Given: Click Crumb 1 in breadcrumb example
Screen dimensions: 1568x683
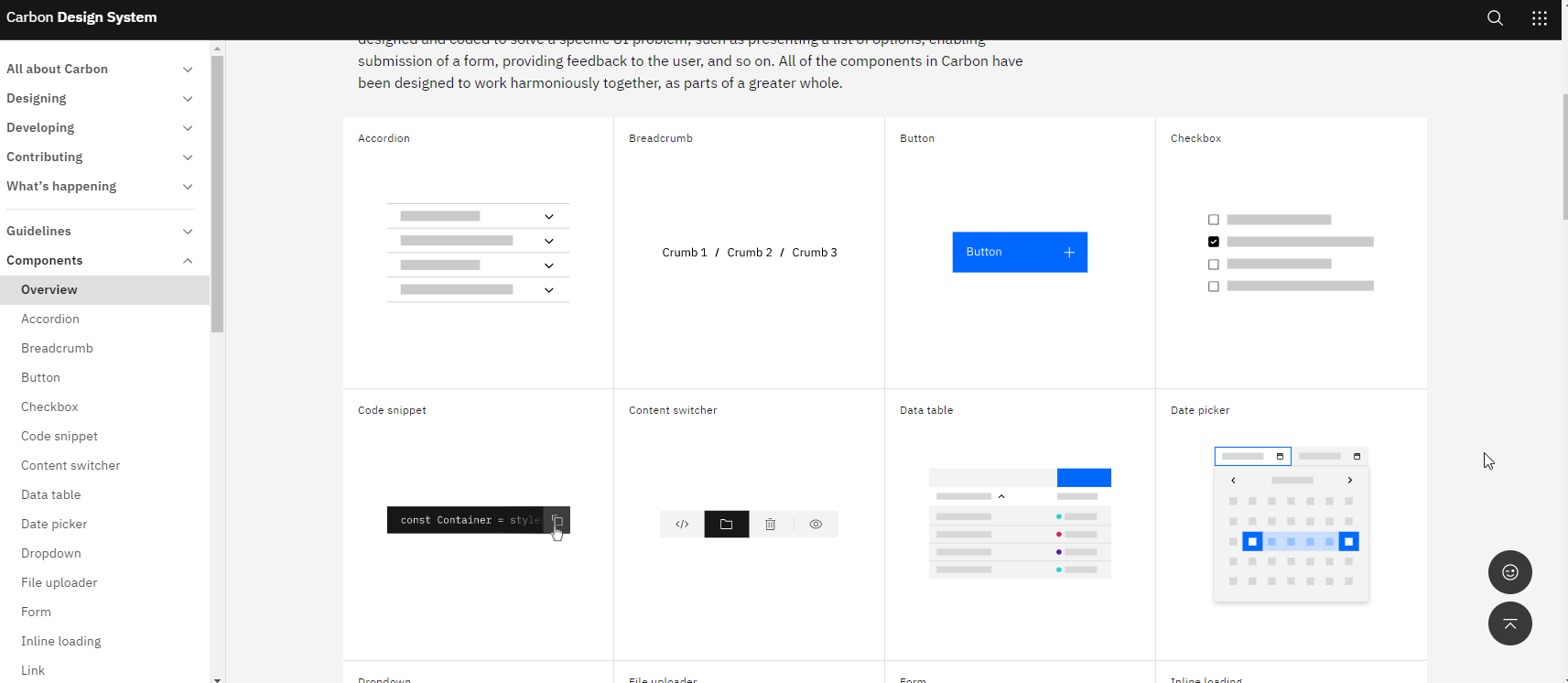Looking at the screenshot, I should click(685, 253).
